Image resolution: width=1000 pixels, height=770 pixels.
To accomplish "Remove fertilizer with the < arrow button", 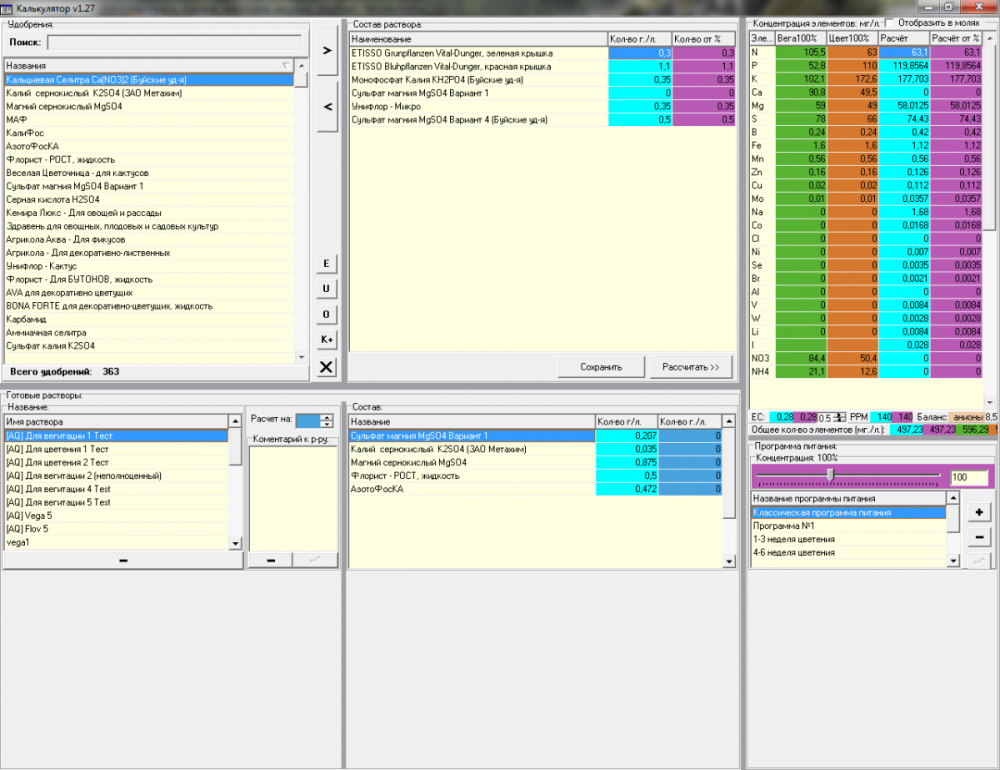I will tap(327, 107).
